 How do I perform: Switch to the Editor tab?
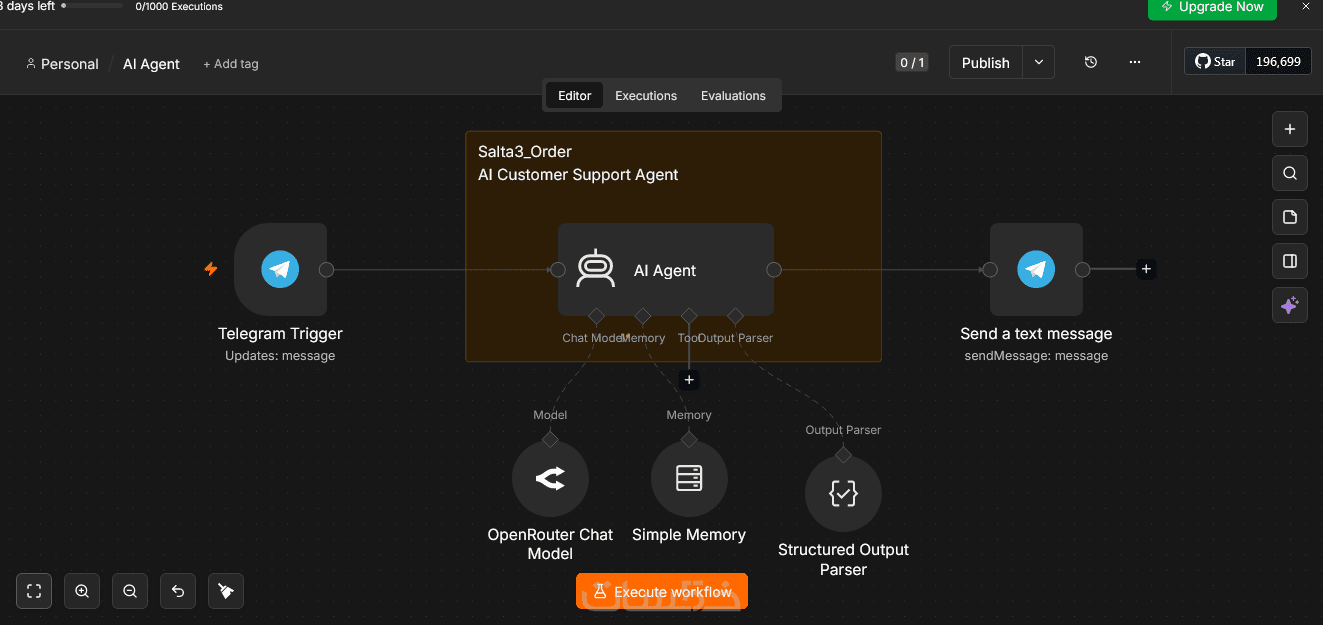(x=575, y=95)
